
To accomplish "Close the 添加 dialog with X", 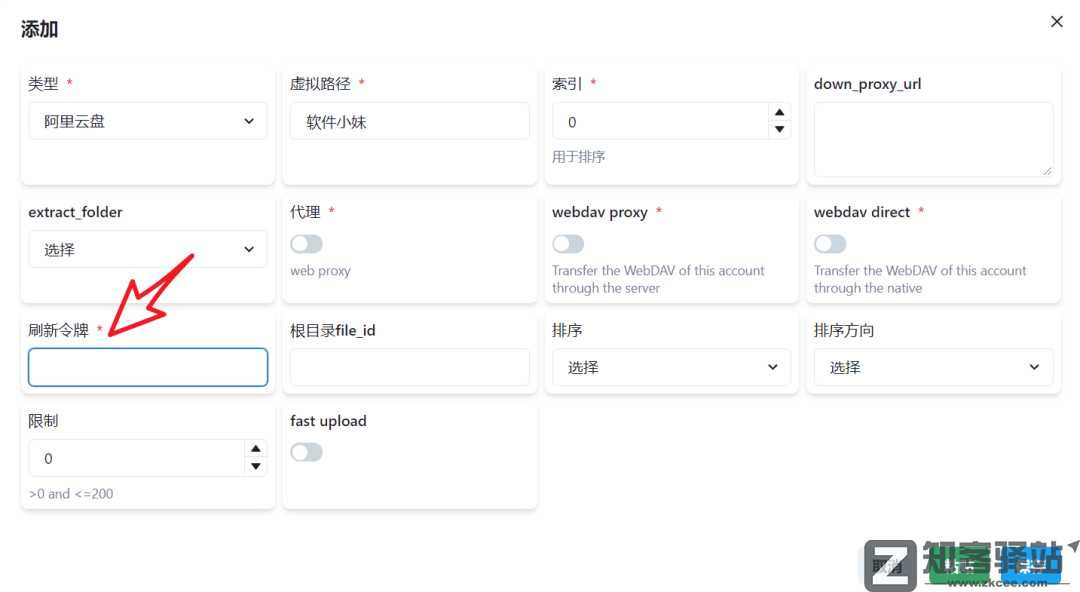I will pos(1056,21).
